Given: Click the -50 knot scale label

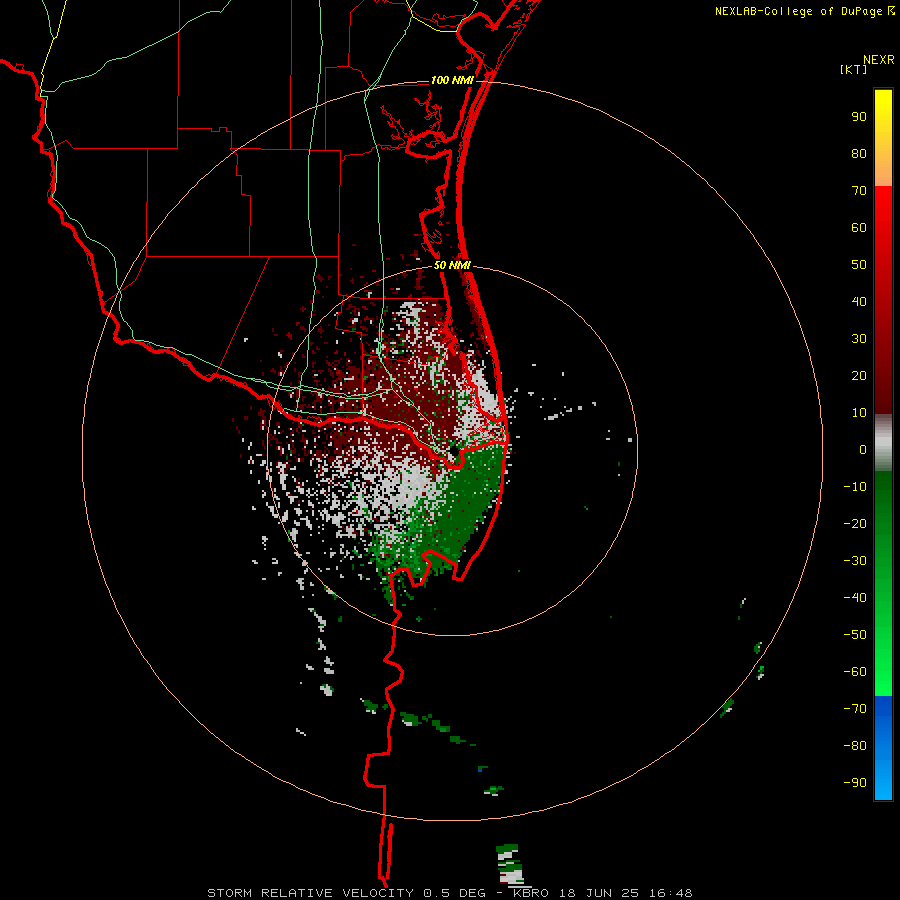Looking at the screenshot, I should tap(855, 635).
